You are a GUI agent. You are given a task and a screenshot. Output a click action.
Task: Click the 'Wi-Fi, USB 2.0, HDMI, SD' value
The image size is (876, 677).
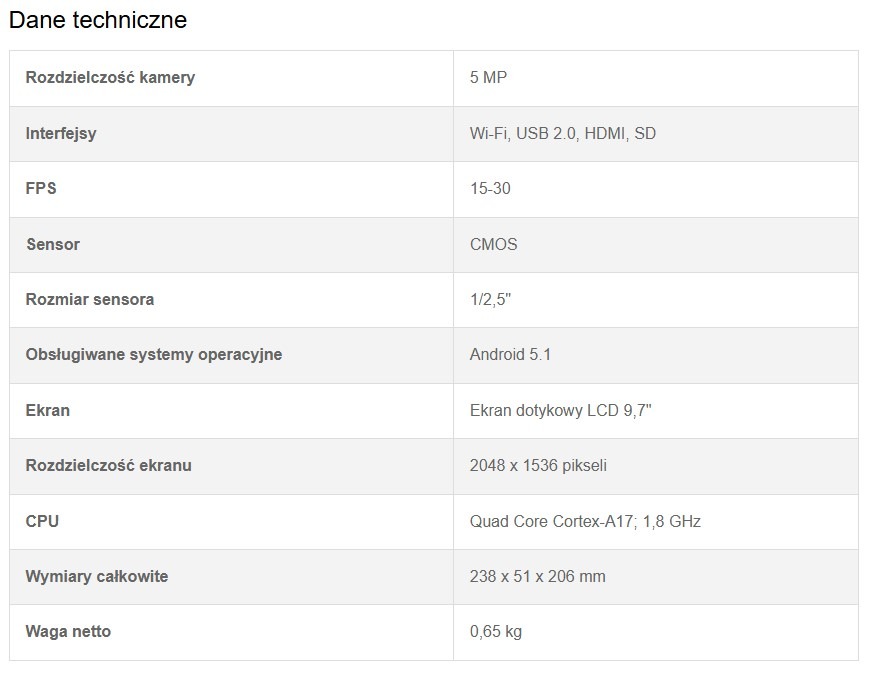tap(562, 133)
